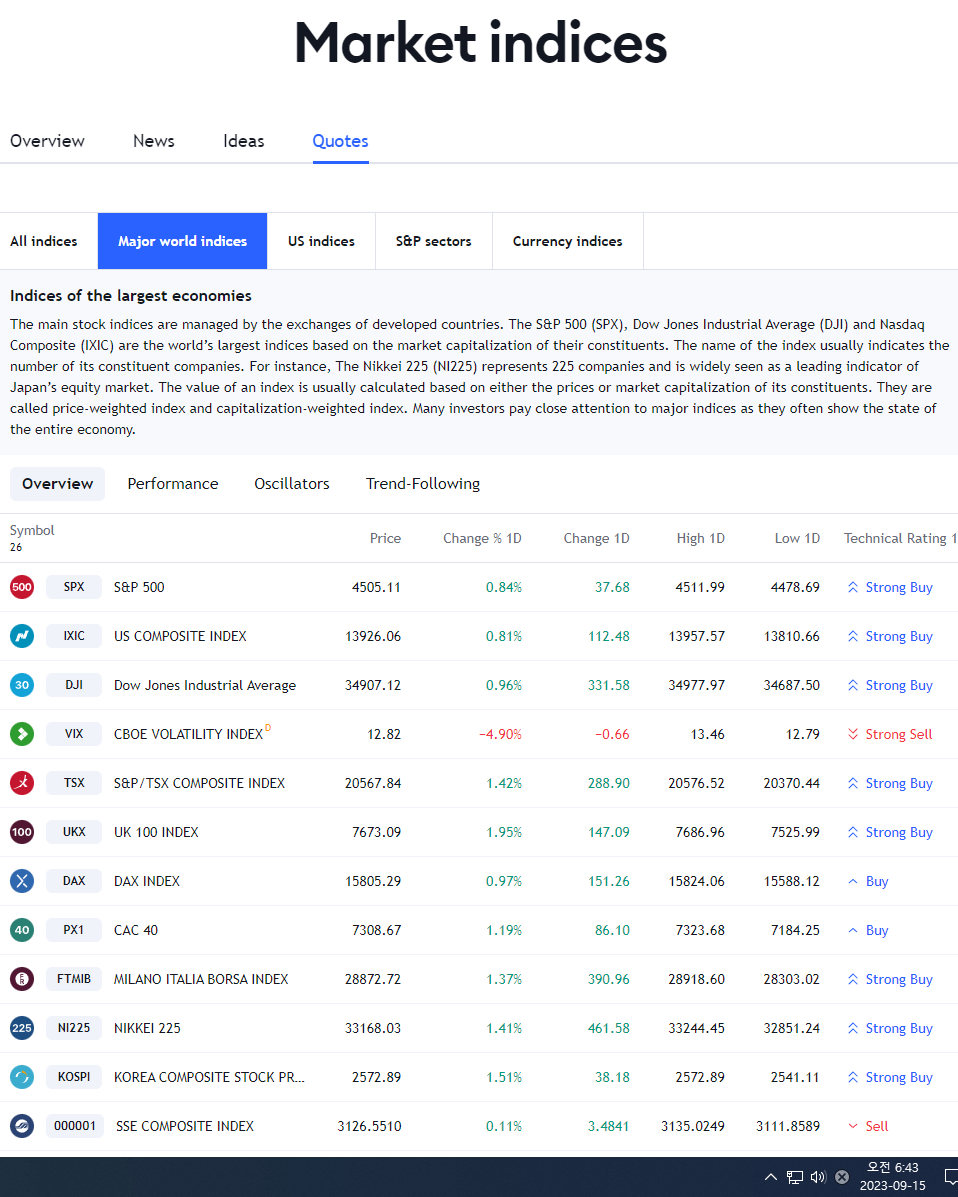This screenshot has height=1197, width=958.
Task: Switch table to Oscillators view
Action: click(292, 484)
